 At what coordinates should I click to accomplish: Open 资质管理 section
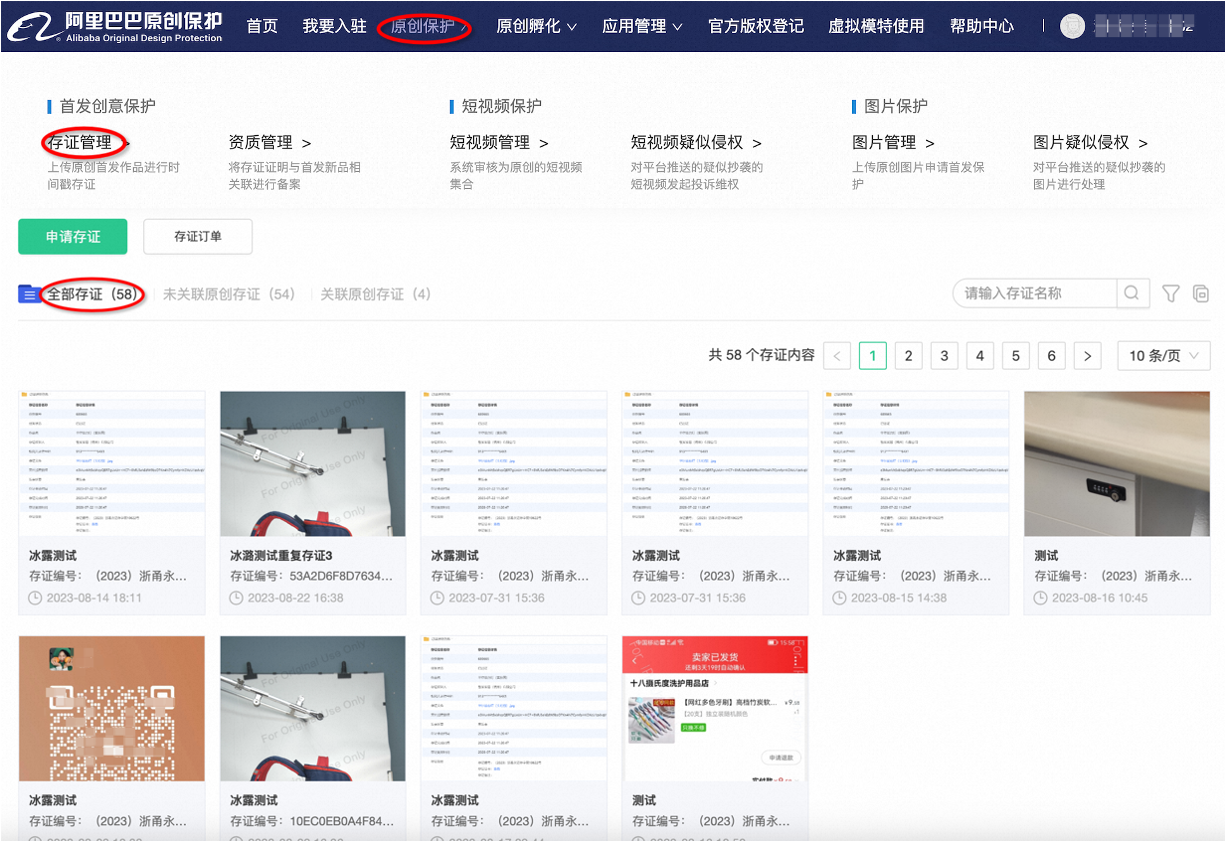point(270,143)
